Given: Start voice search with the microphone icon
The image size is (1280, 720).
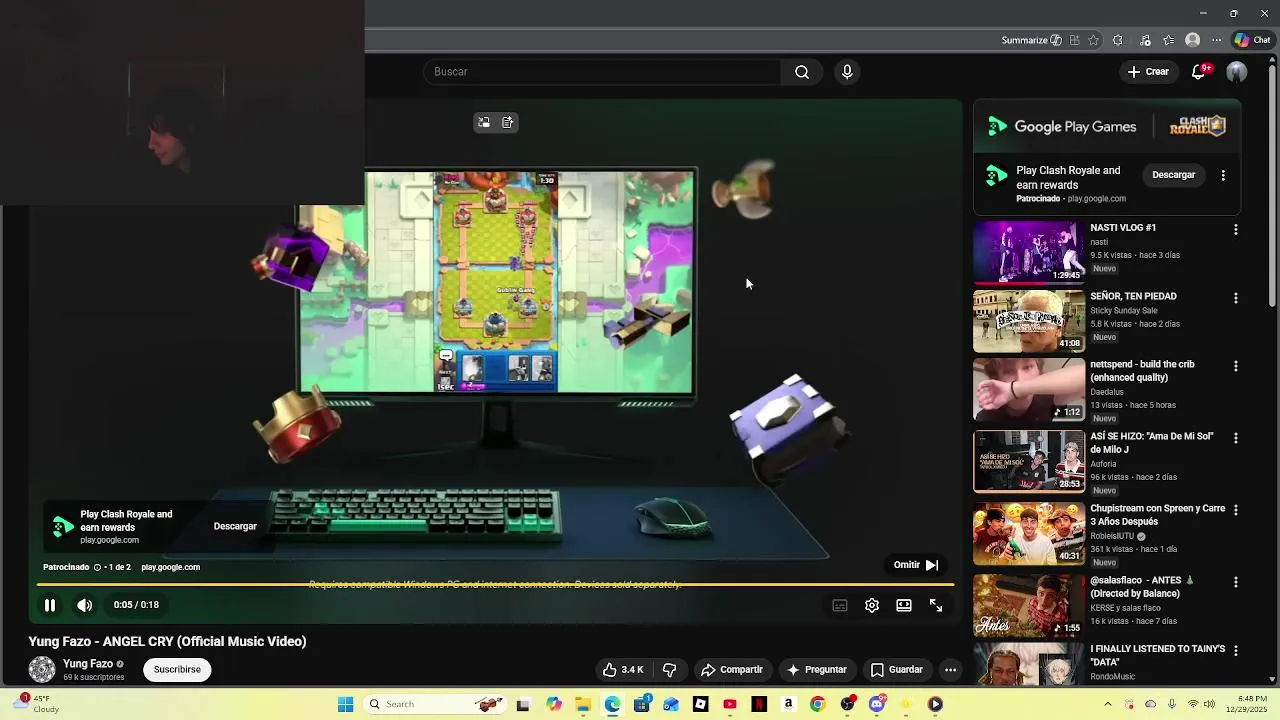Looking at the screenshot, I should (847, 72).
